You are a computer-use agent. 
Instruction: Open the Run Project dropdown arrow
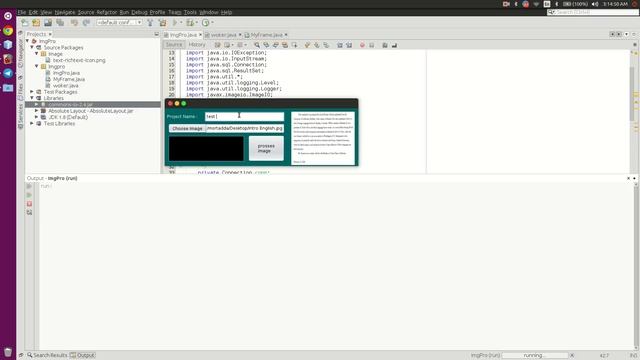coord(181,23)
